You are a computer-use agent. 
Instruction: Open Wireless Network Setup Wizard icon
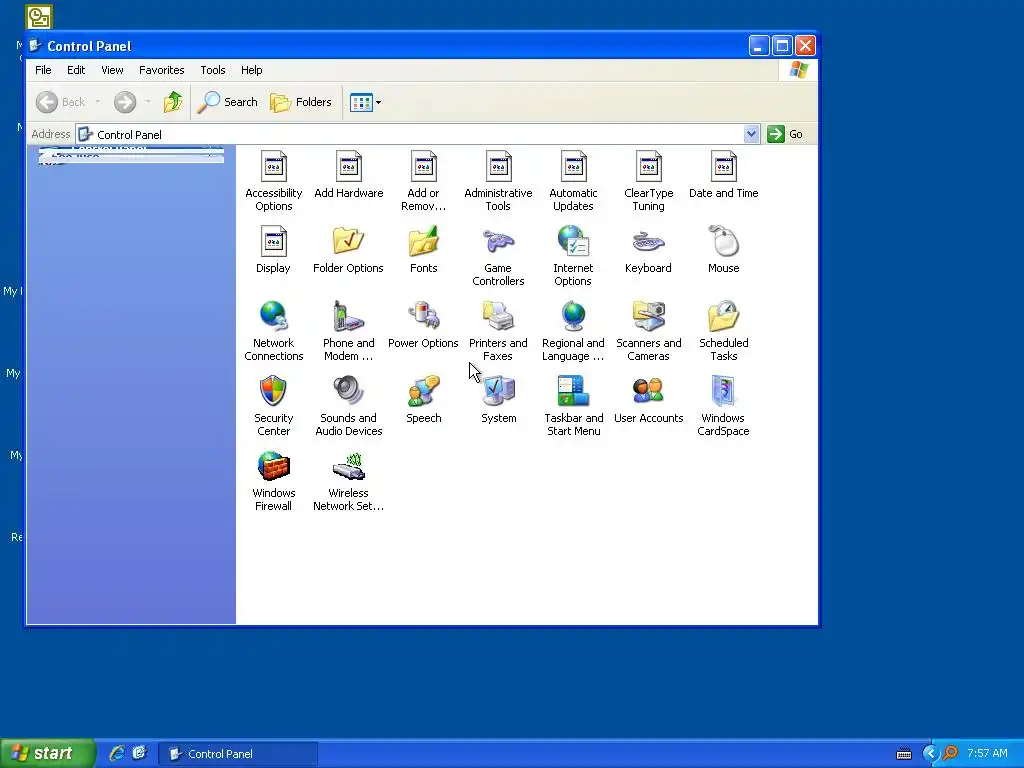(x=348, y=466)
